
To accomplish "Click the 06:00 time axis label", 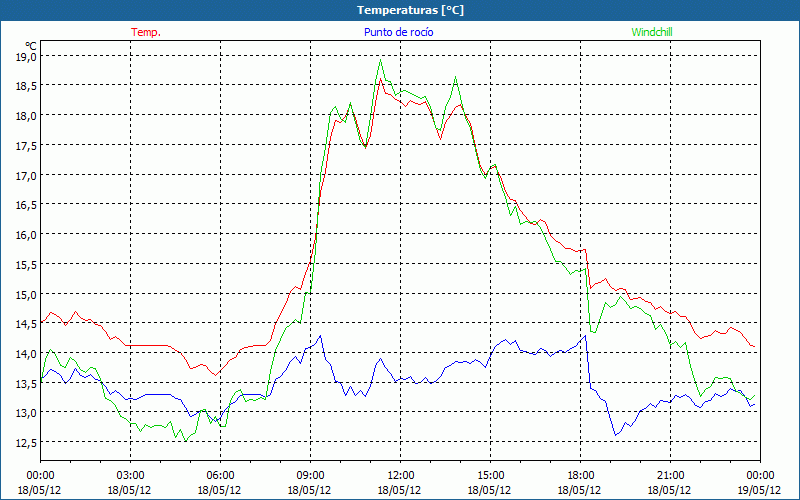I will (220, 476).
